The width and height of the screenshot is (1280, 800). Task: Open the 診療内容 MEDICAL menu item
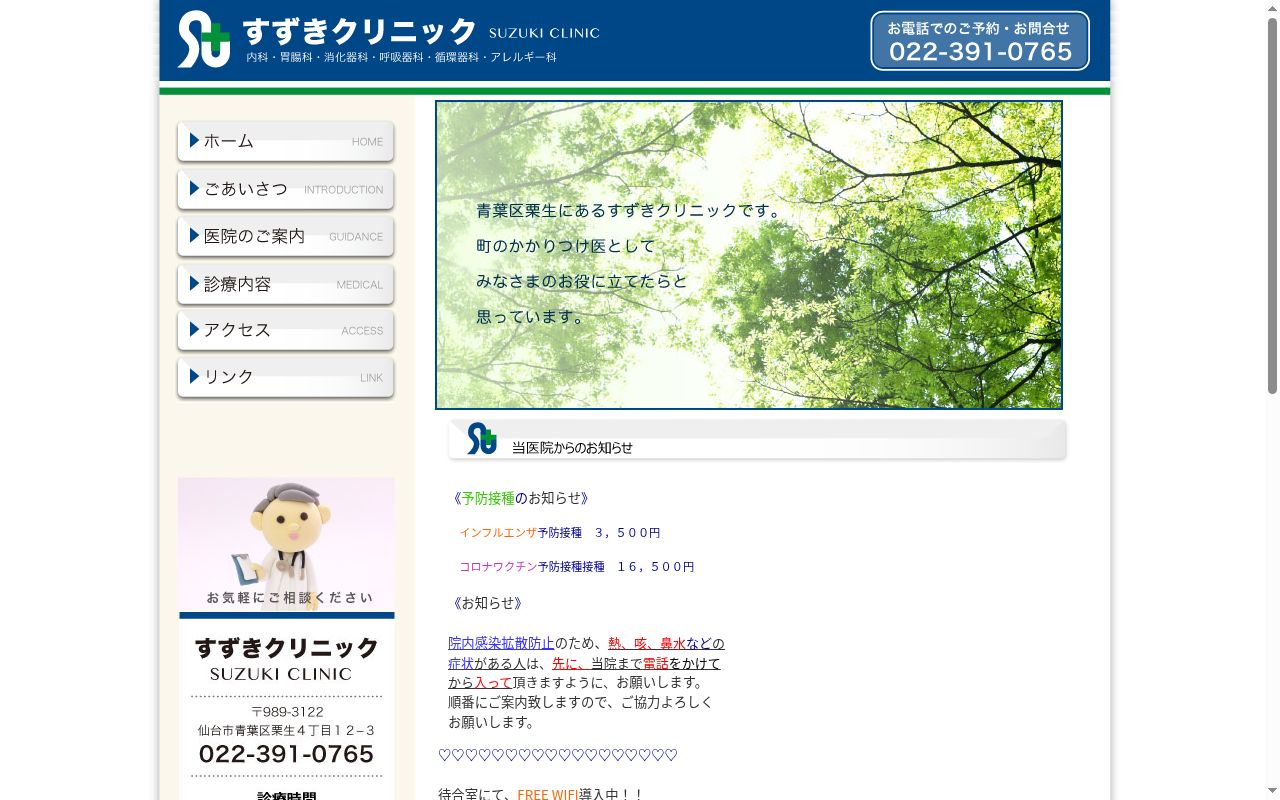point(286,284)
